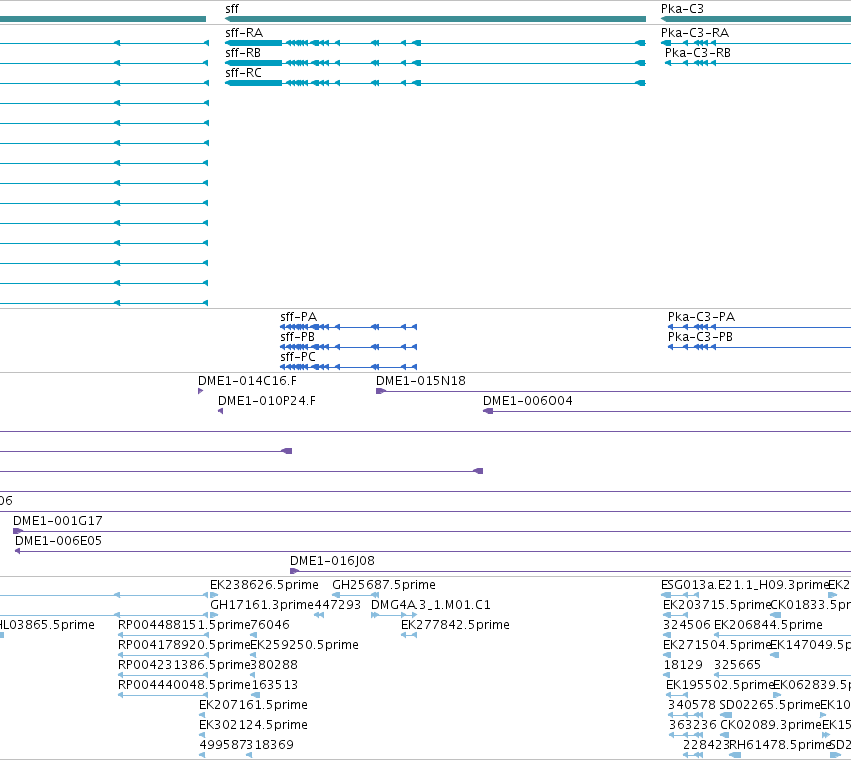The image size is (851, 760).
Task: Click the 340578 EST label
Action: 692,705
